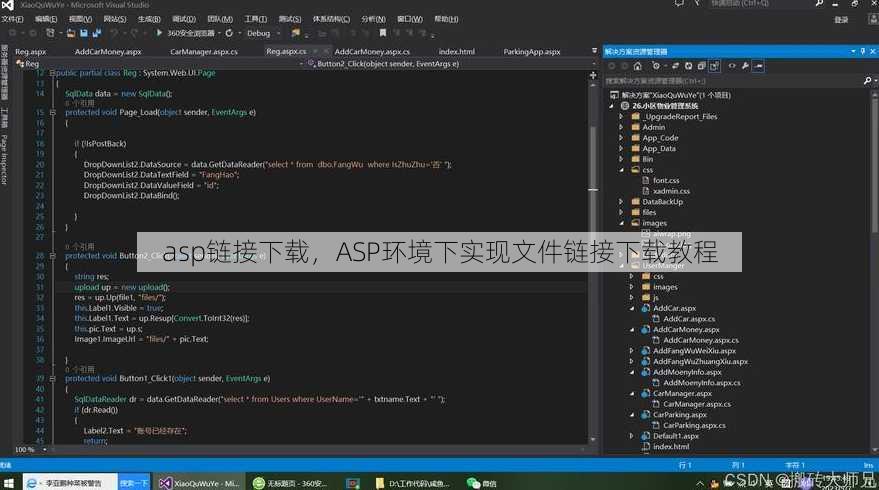Click the View Code icon in Solution Explorer
Screen dimensions: 879x490
click(x=732, y=66)
